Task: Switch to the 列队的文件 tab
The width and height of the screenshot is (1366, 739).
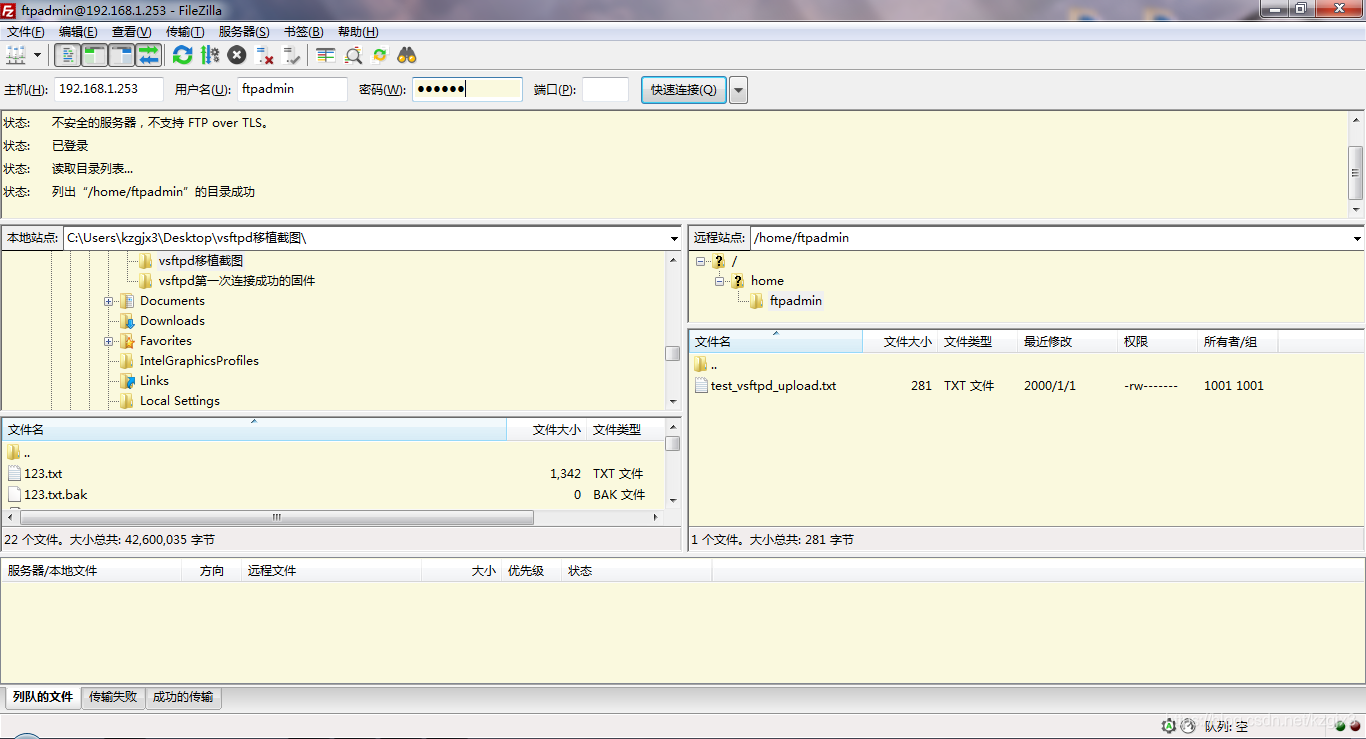Action: click(x=43, y=697)
